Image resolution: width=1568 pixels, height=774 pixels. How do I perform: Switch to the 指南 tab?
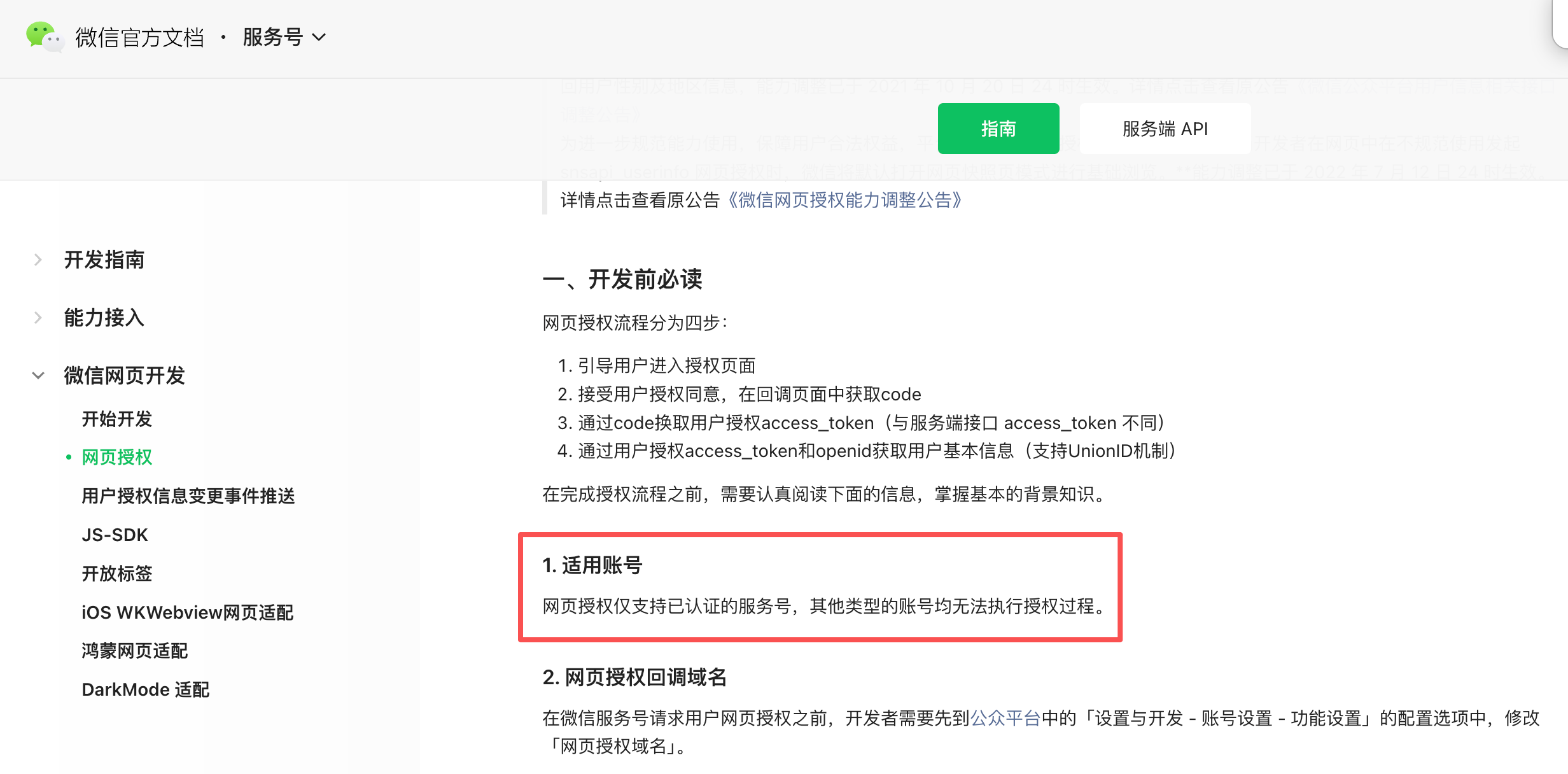coord(998,129)
